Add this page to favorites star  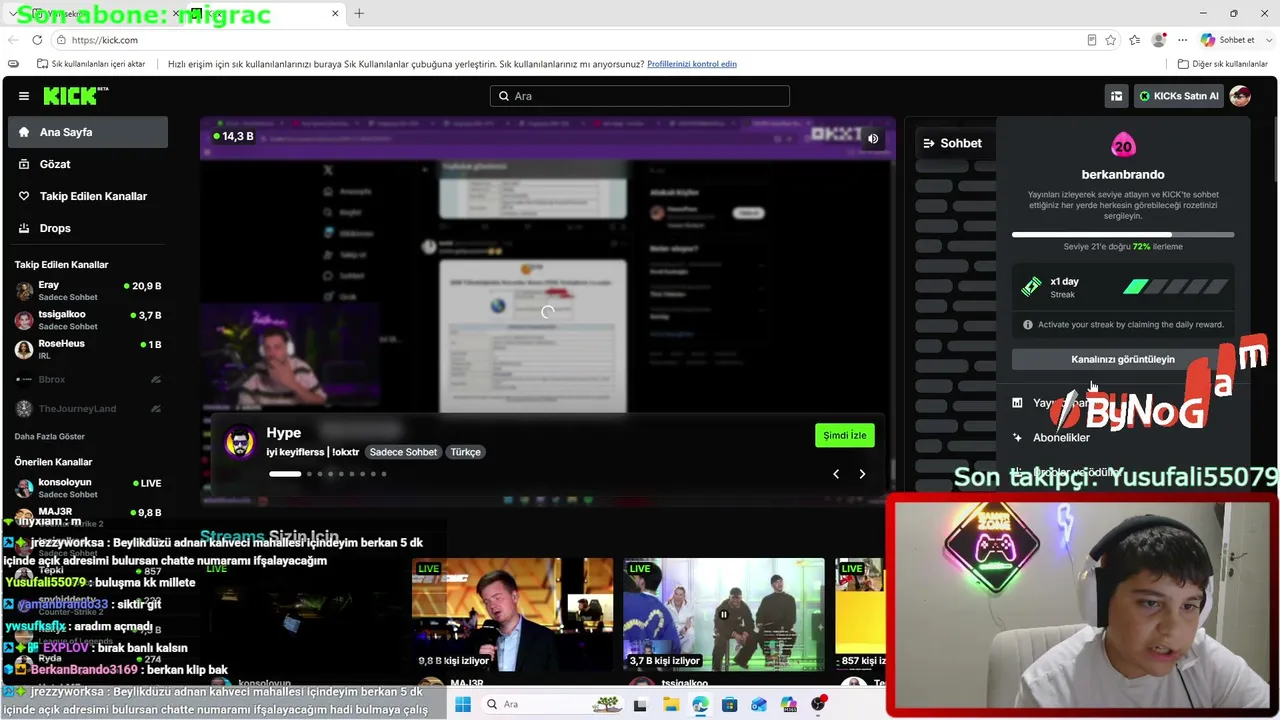[x=1110, y=40]
